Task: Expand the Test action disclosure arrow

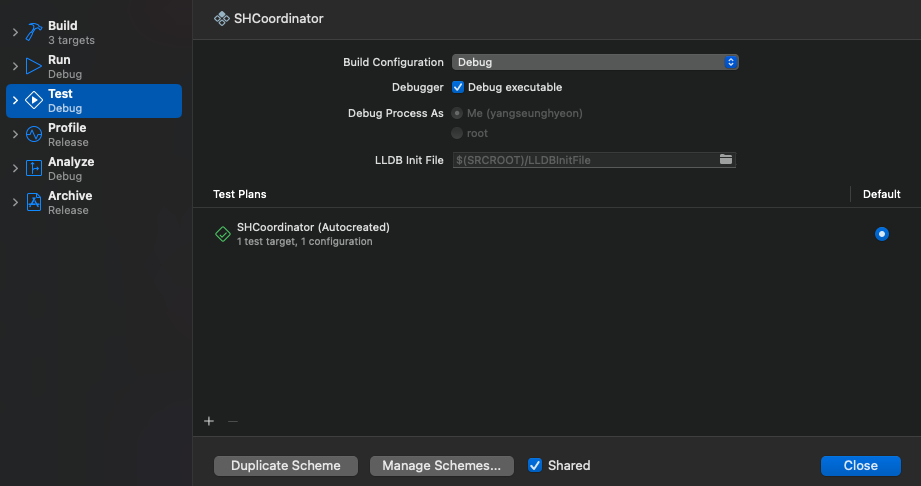Action: pos(15,100)
